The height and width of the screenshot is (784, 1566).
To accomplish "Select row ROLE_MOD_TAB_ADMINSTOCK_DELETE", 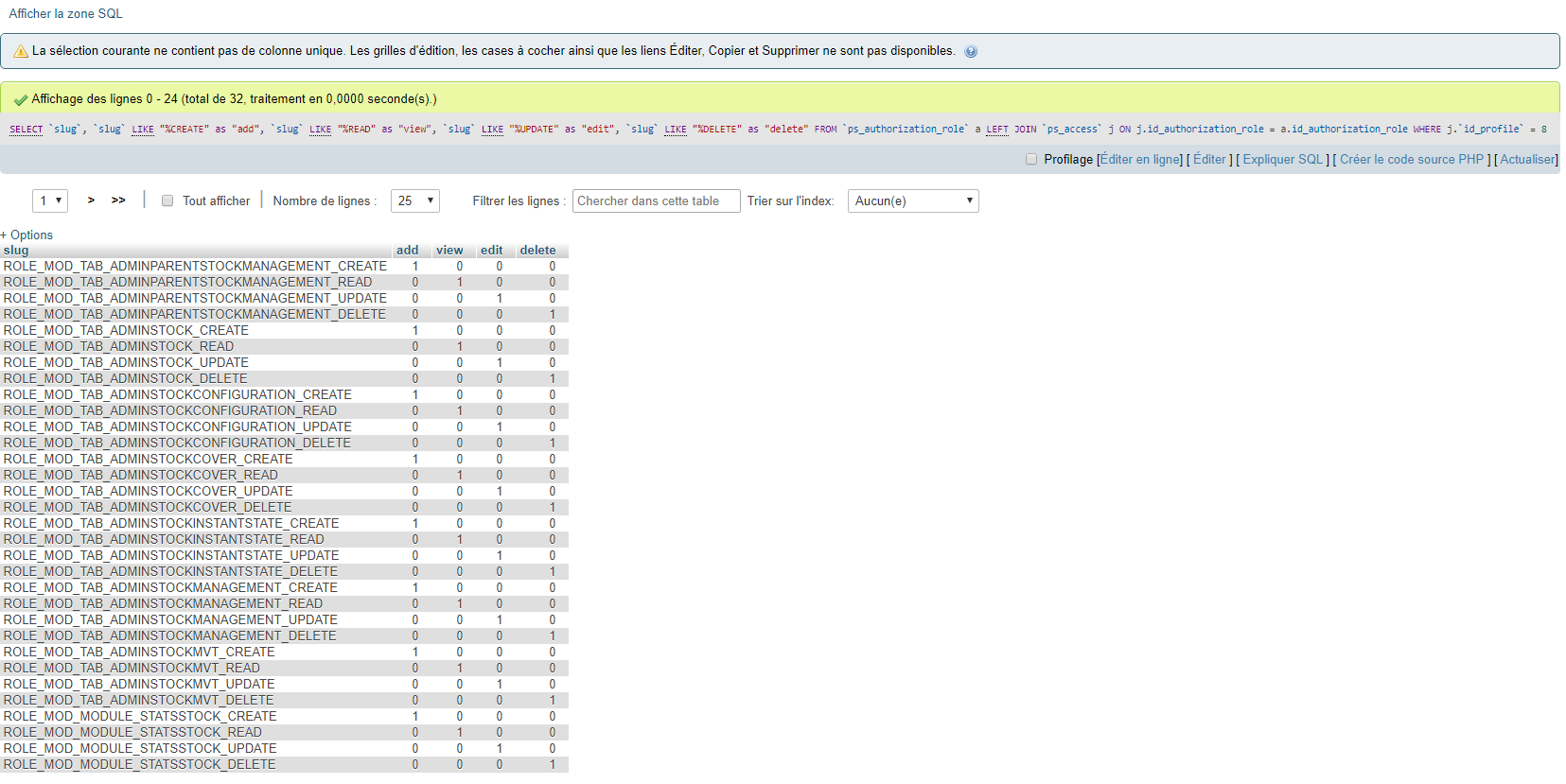I will (284, 378).
